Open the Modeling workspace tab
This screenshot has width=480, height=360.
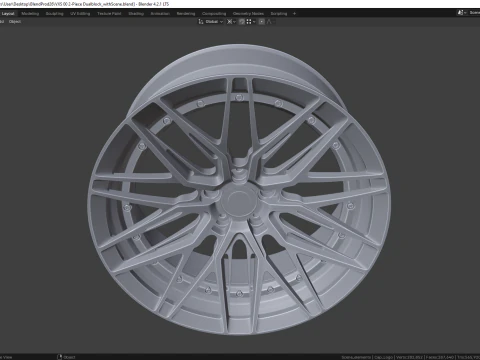pyautogui.click(x=30, y=14)
